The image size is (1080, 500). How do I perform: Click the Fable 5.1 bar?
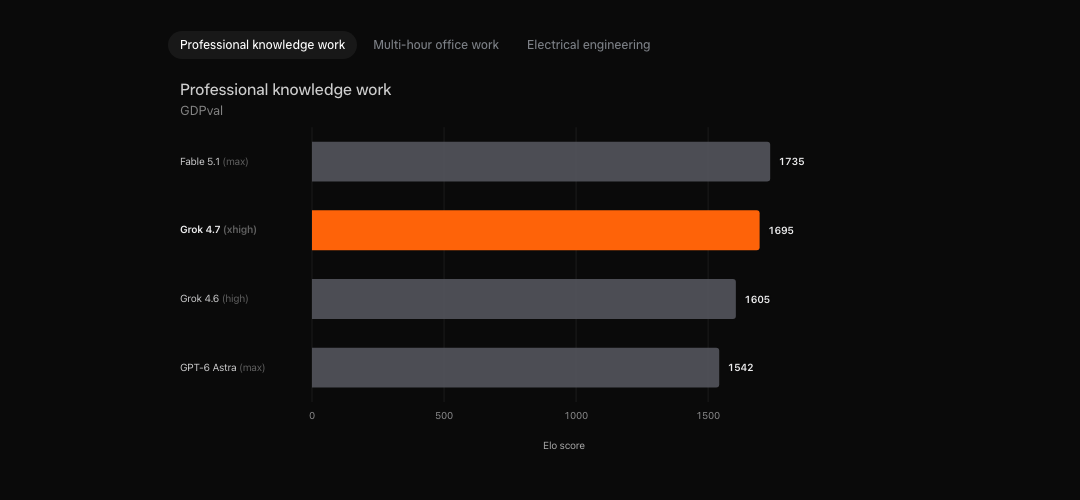541,162
